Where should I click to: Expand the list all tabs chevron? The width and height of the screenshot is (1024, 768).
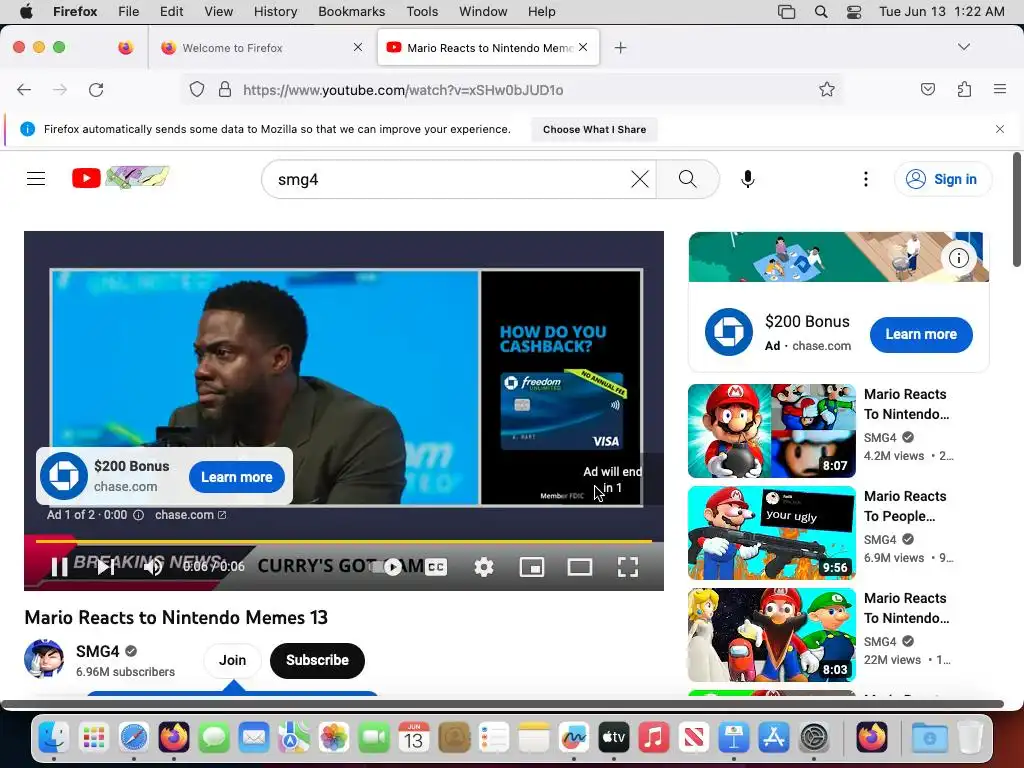point(964,47)
